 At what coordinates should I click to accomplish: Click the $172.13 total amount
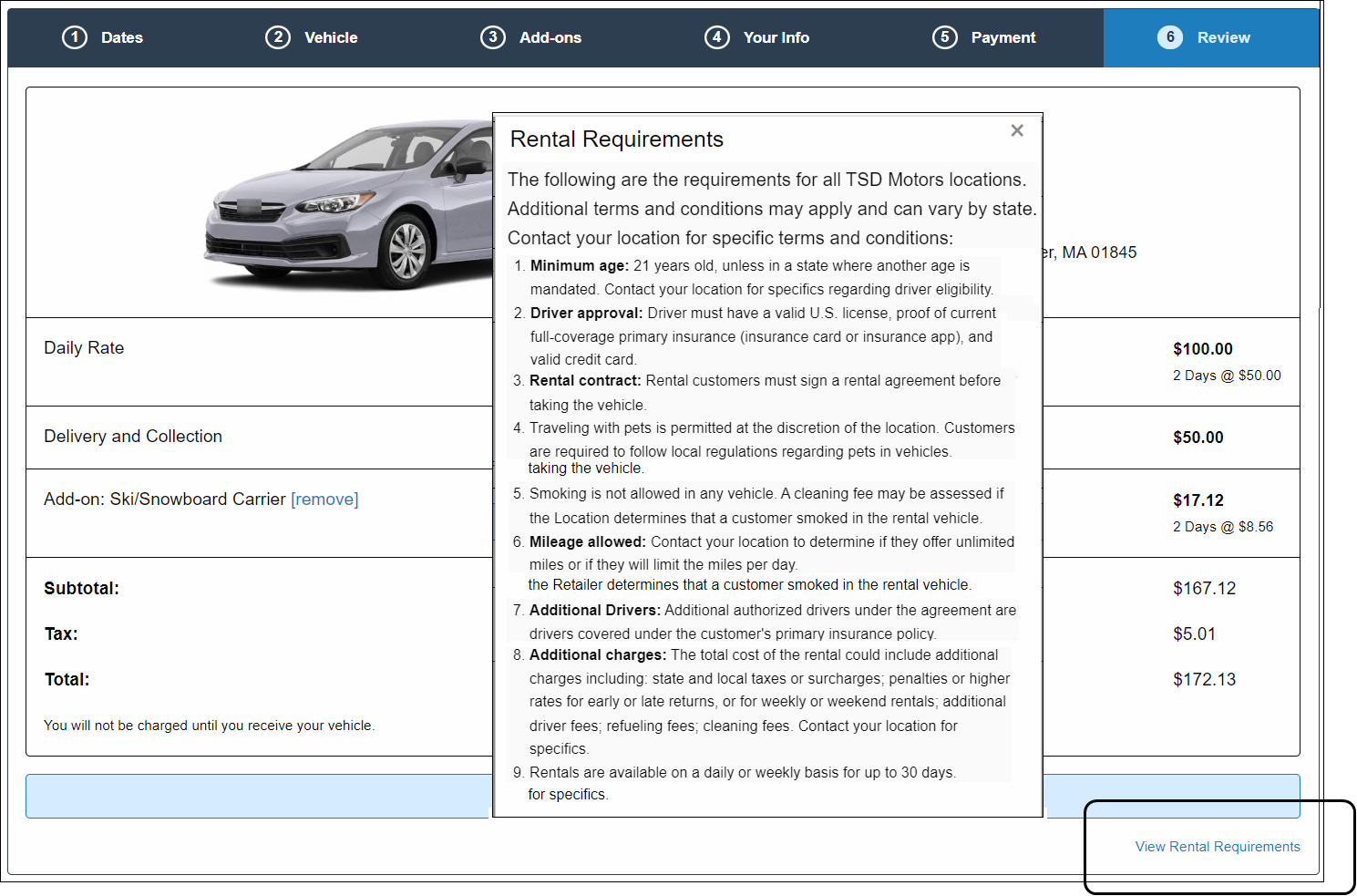(1205, 680)
